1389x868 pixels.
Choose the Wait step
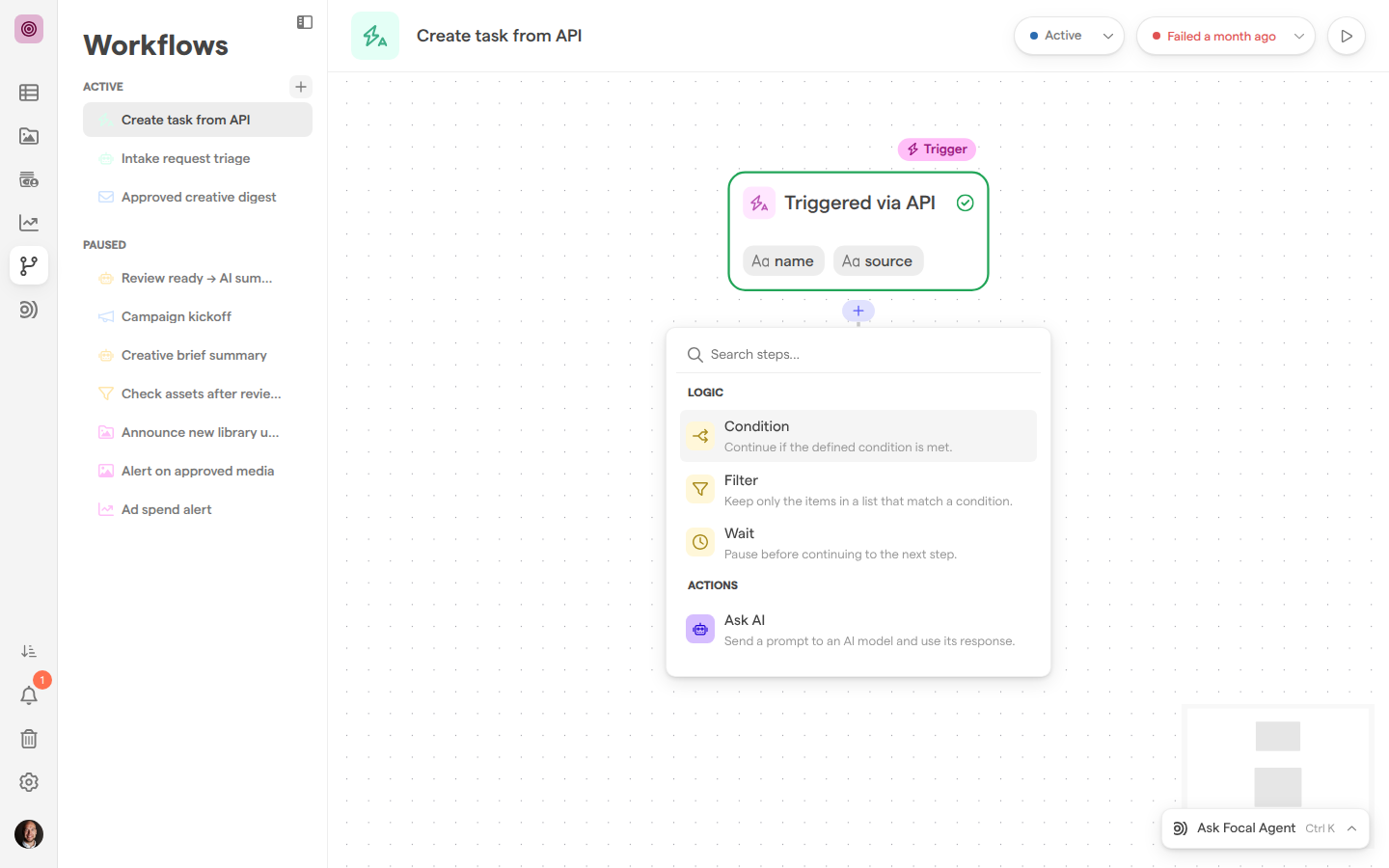[858, 543]
